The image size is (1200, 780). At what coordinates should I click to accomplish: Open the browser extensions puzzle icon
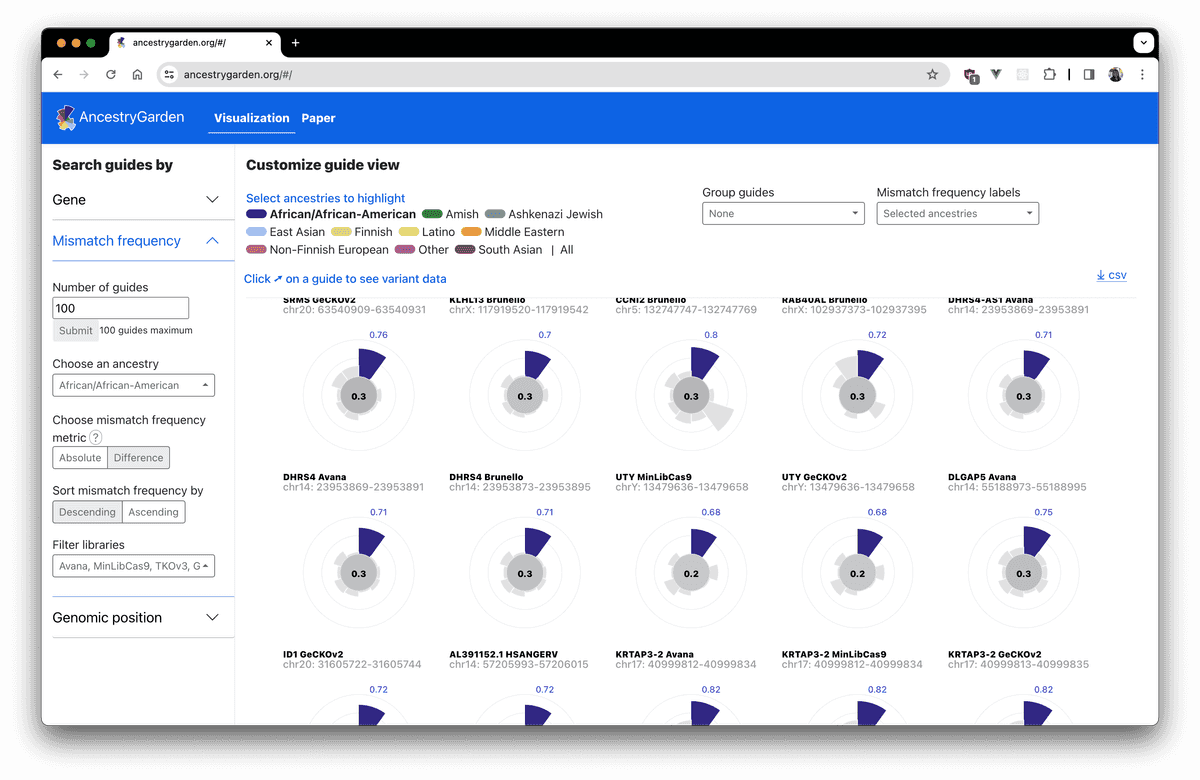pos(1049,74)
